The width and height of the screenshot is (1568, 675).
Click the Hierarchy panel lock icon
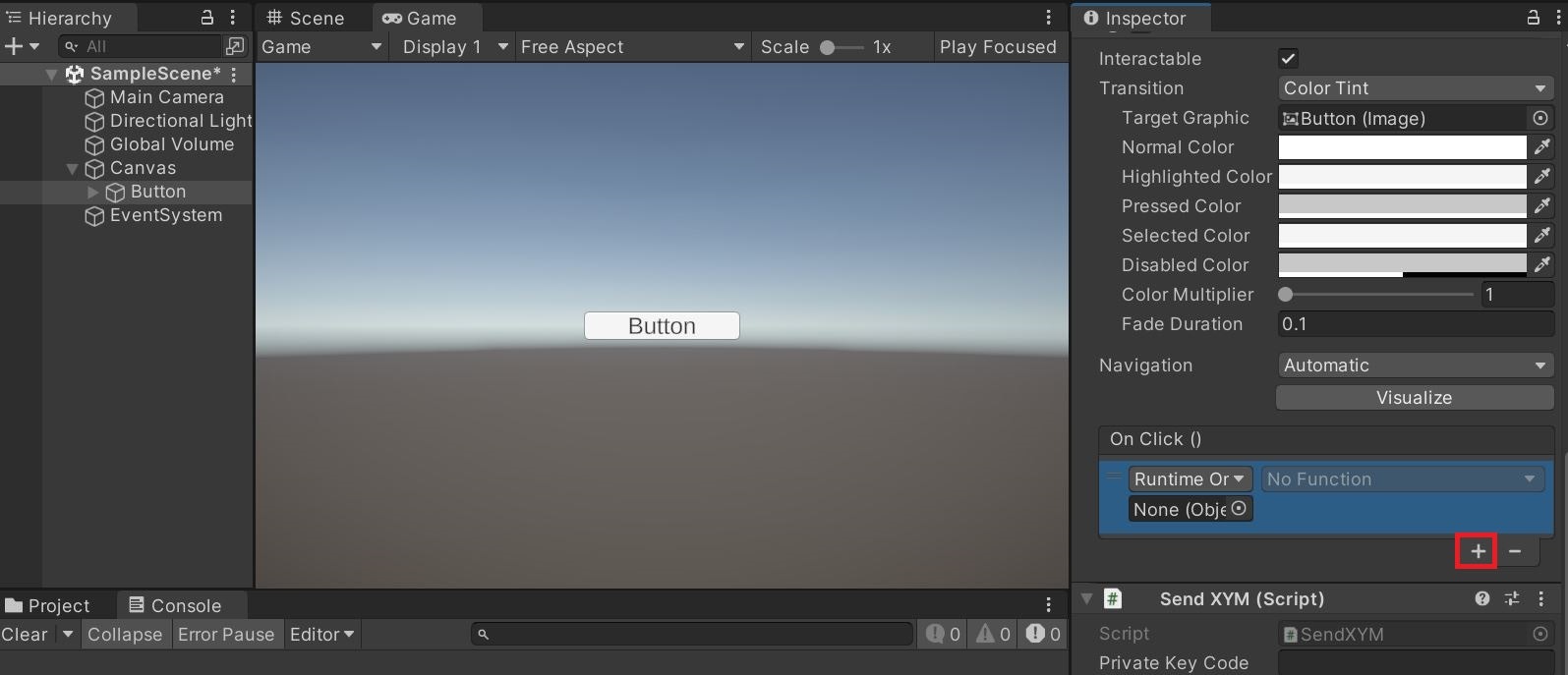coord(207,18)
